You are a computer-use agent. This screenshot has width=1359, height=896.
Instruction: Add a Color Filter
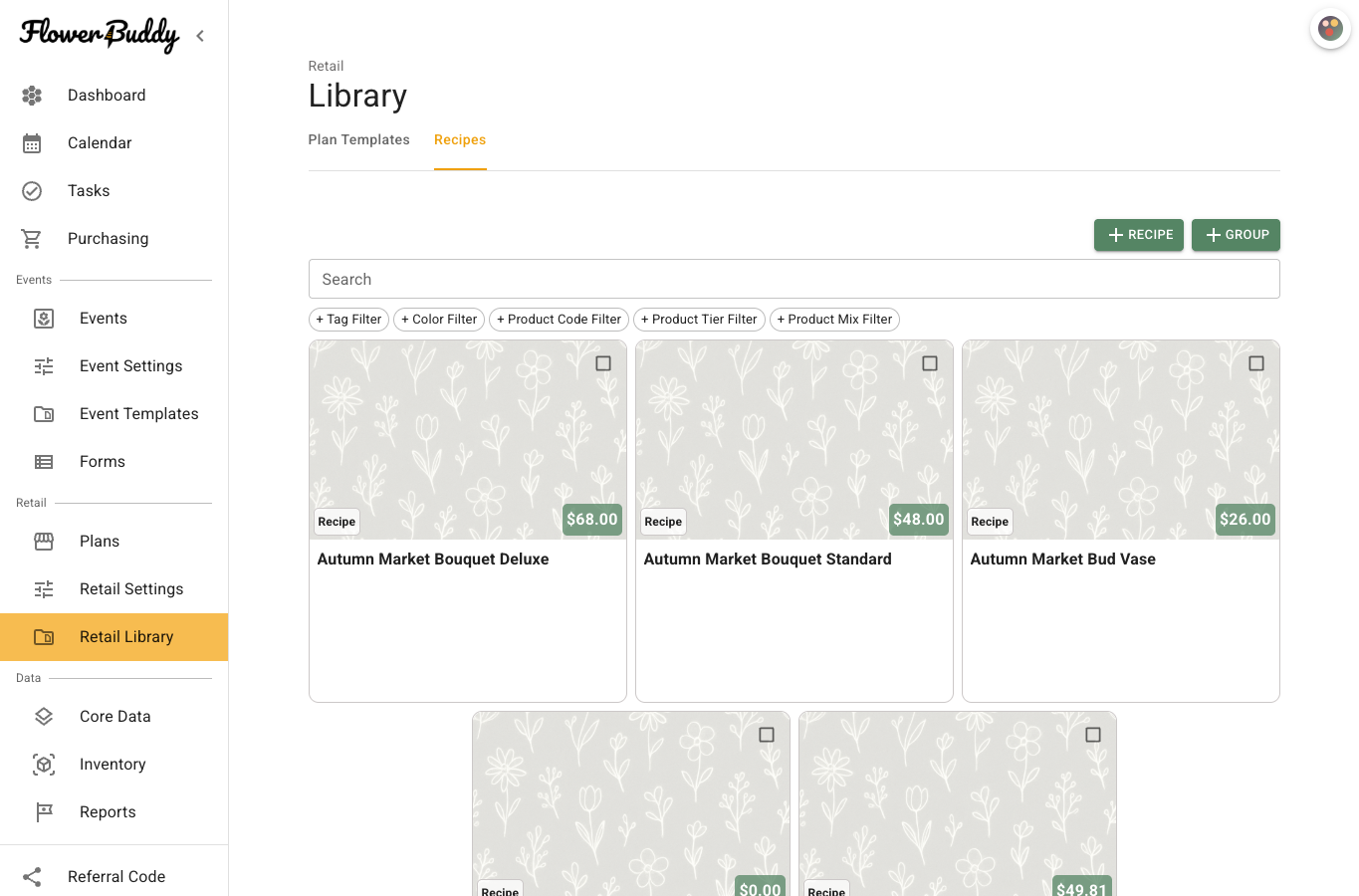tap(439, 320)
